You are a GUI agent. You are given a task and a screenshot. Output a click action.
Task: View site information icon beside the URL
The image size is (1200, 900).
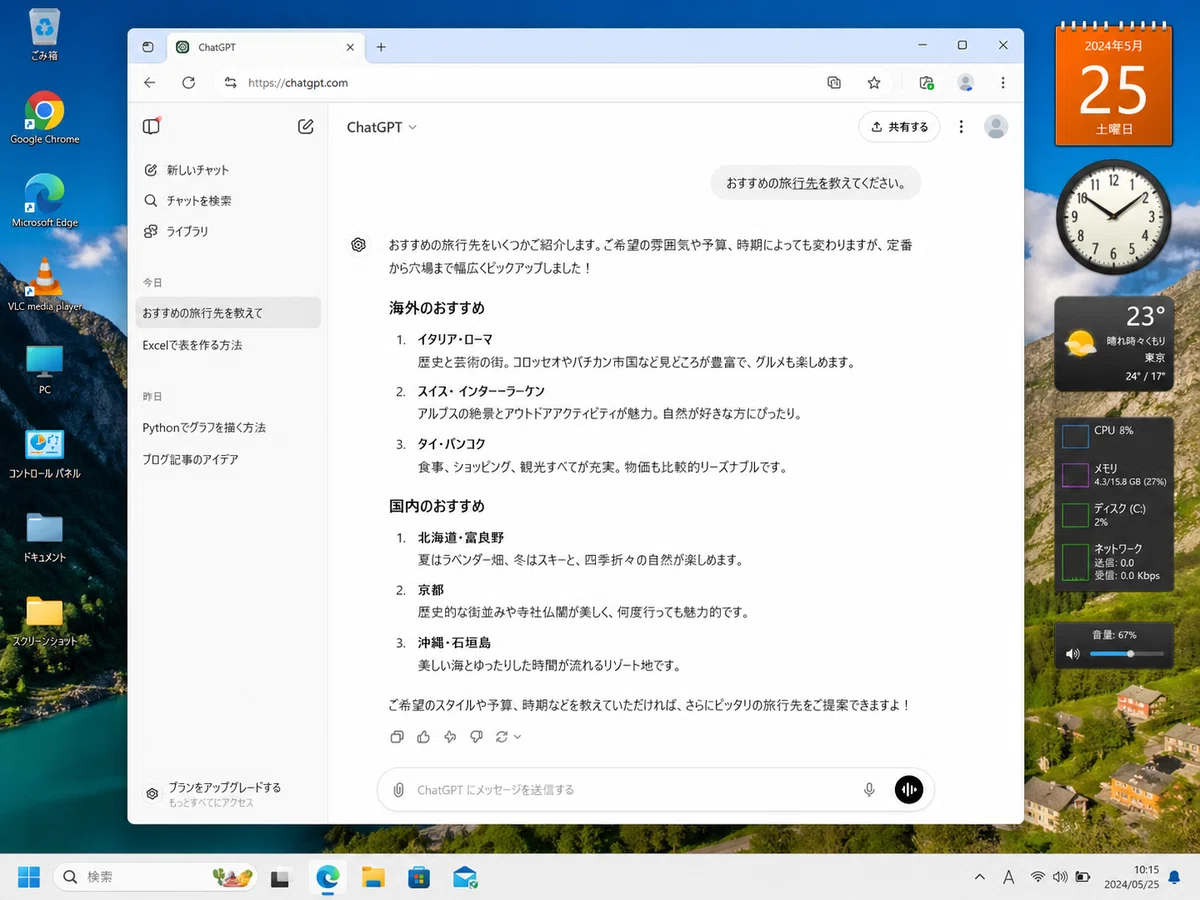pos(230,83)
